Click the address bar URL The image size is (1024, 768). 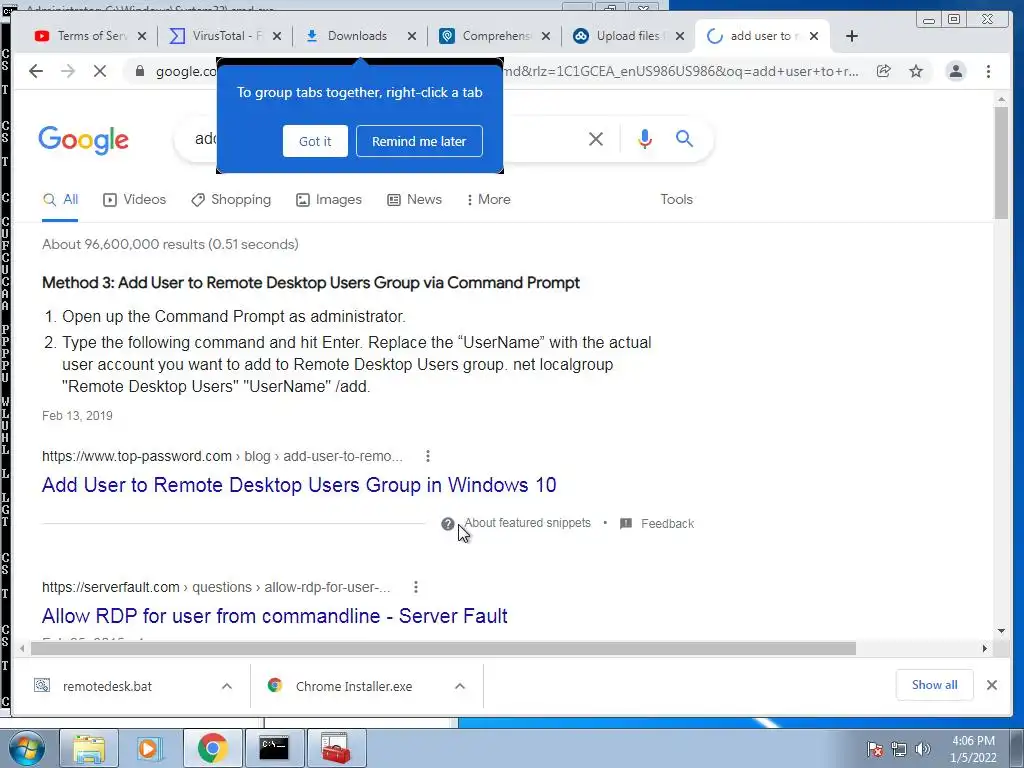tap(507, 71)
